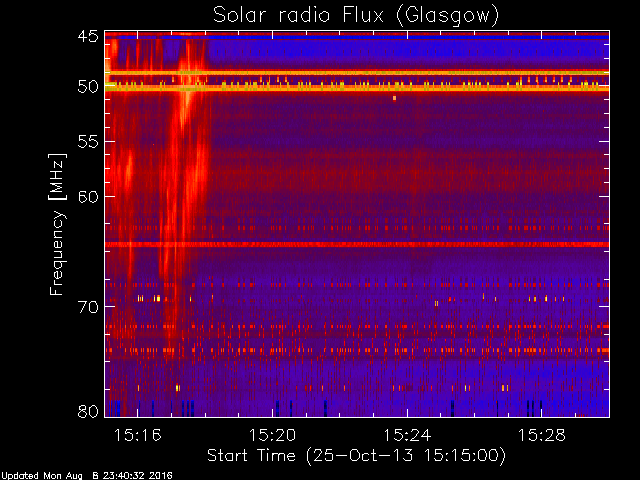Select the 55 frequency tick label
640x480 pixels.
coord(88,142)
